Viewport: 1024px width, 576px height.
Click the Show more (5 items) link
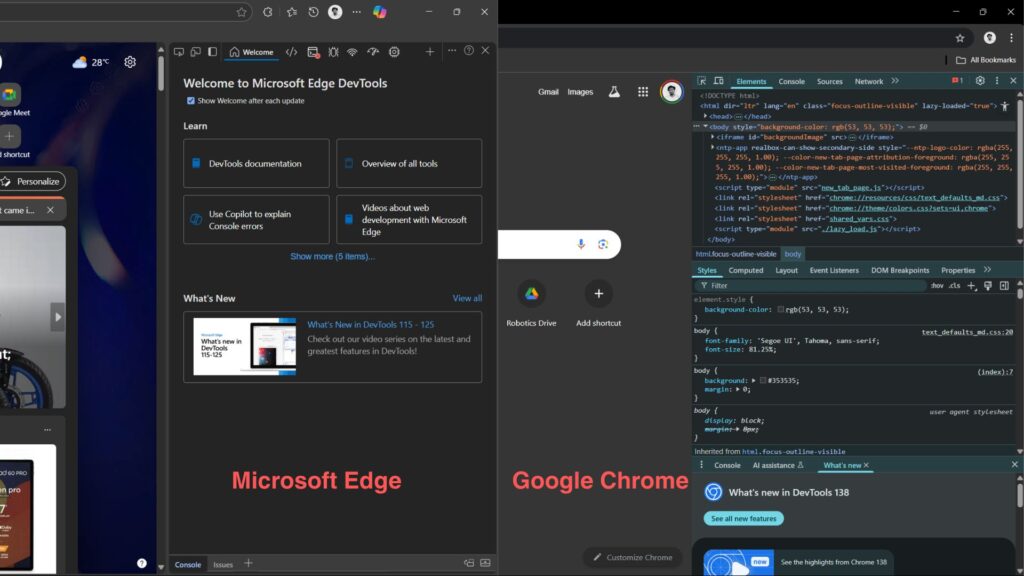point(332,257)
